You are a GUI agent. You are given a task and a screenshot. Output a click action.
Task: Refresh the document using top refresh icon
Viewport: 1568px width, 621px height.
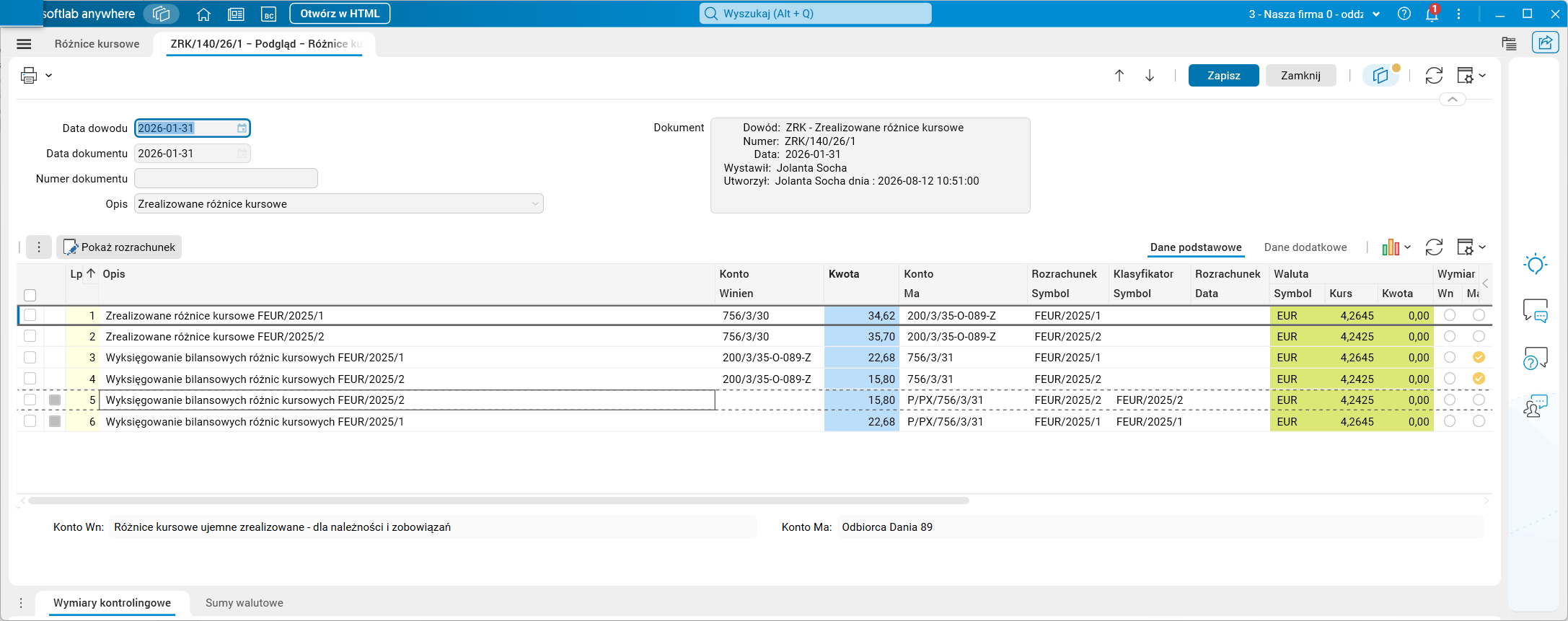(x=1434, y=75)
